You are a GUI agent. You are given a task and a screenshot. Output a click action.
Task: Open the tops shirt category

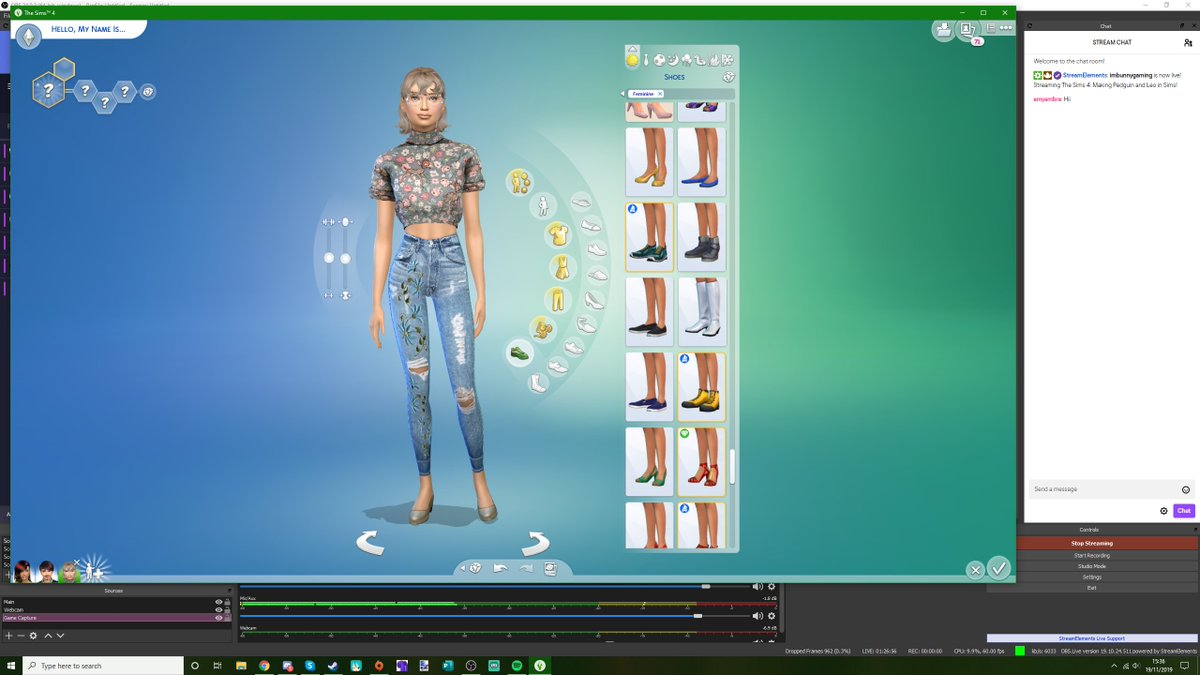pos(558,235)
